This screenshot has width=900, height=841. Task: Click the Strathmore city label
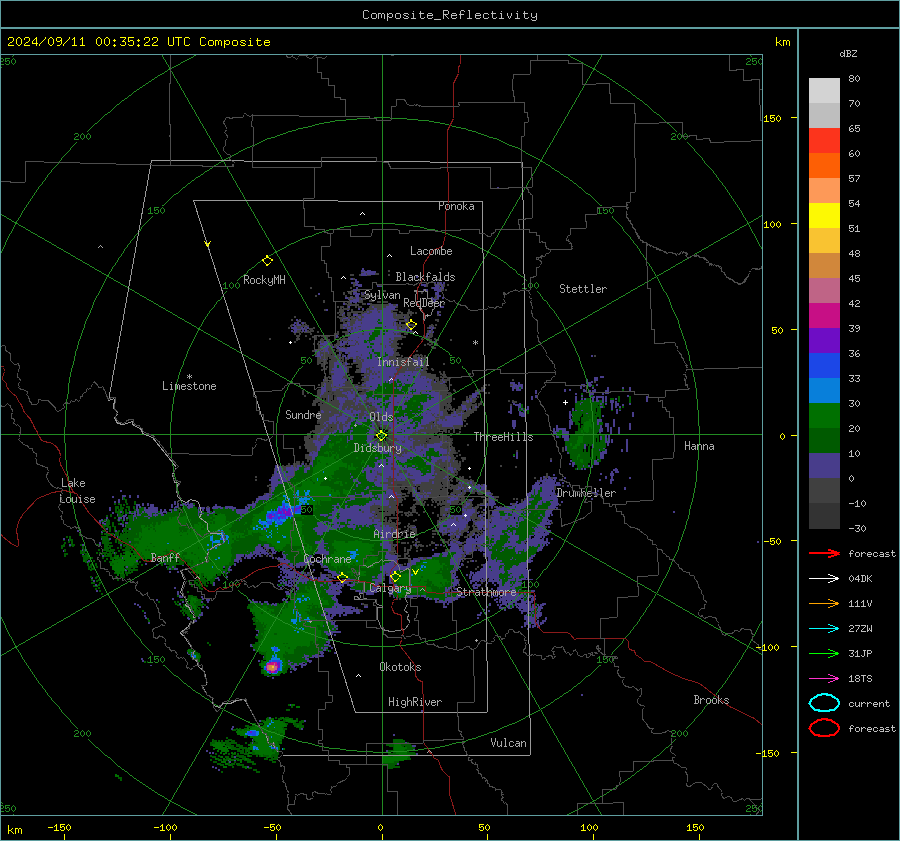[x=486, y=591]
